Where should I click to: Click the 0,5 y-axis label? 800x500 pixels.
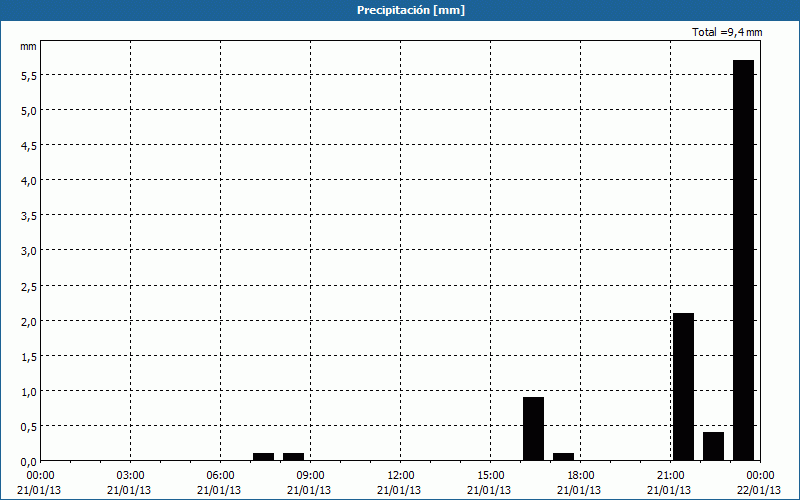pyautogui.click(x=28, y=427)
